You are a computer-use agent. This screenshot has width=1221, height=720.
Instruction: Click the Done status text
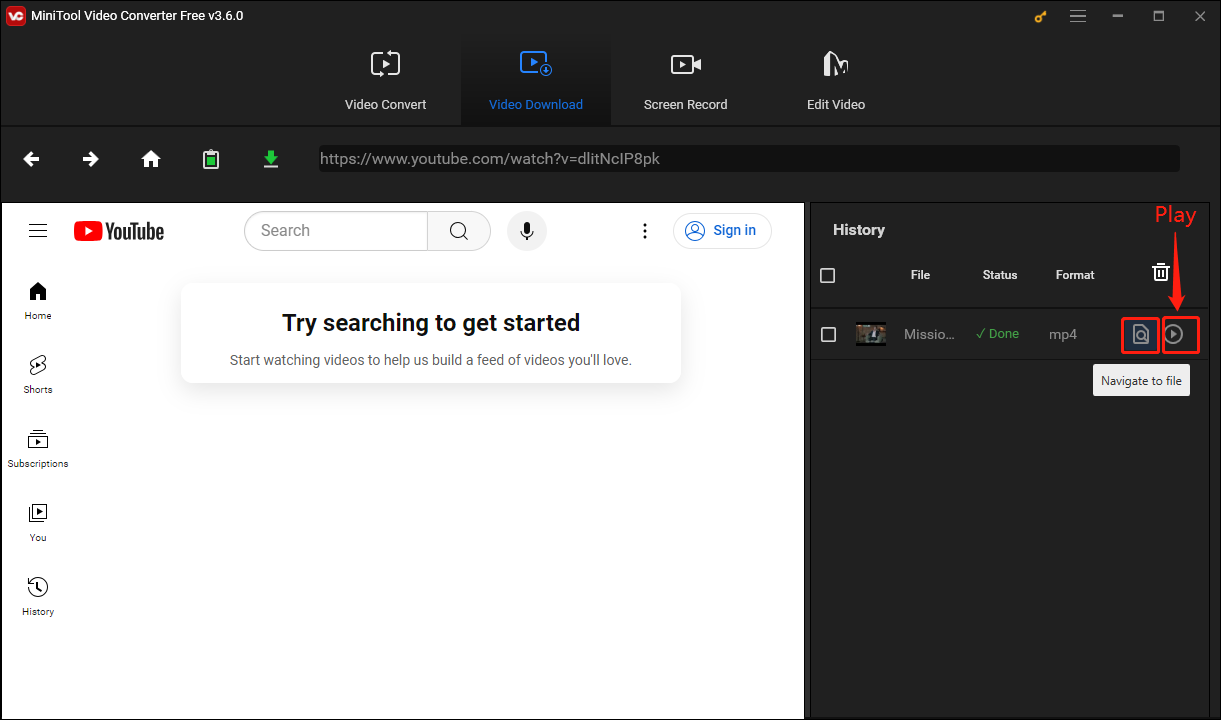pos(998,334)
